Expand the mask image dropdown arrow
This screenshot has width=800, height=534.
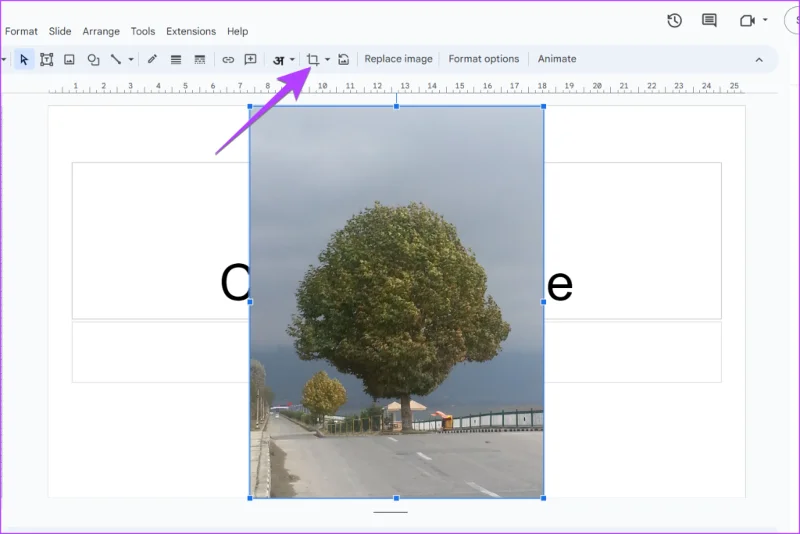point(328,60)
